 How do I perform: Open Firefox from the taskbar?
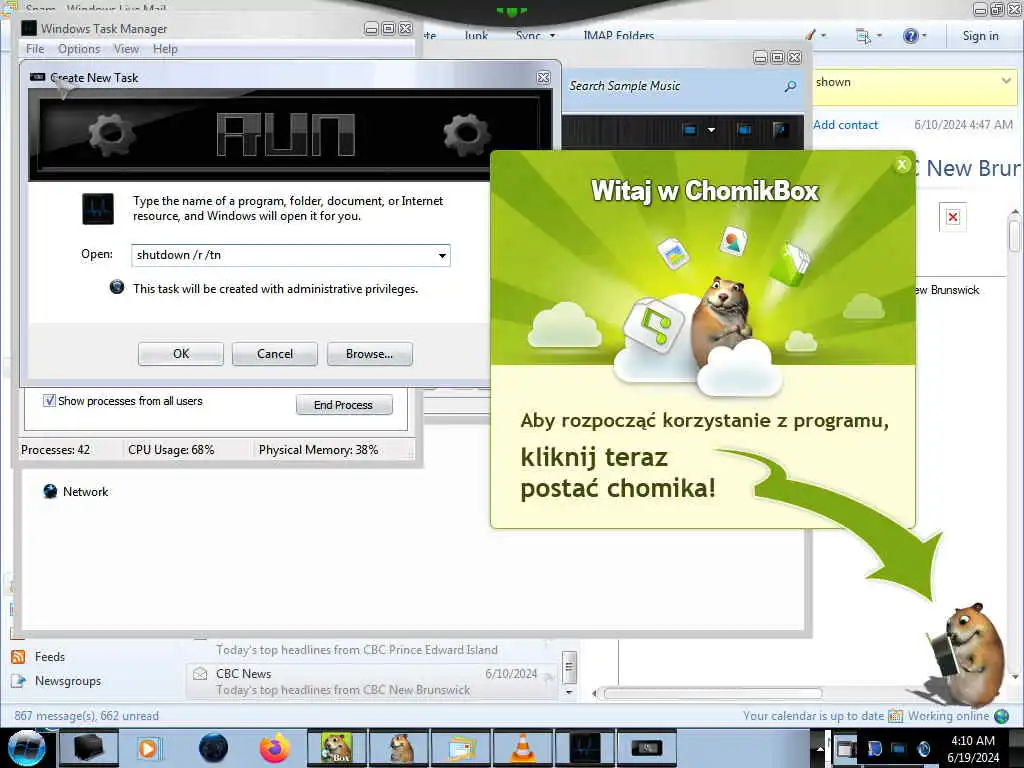275,748
